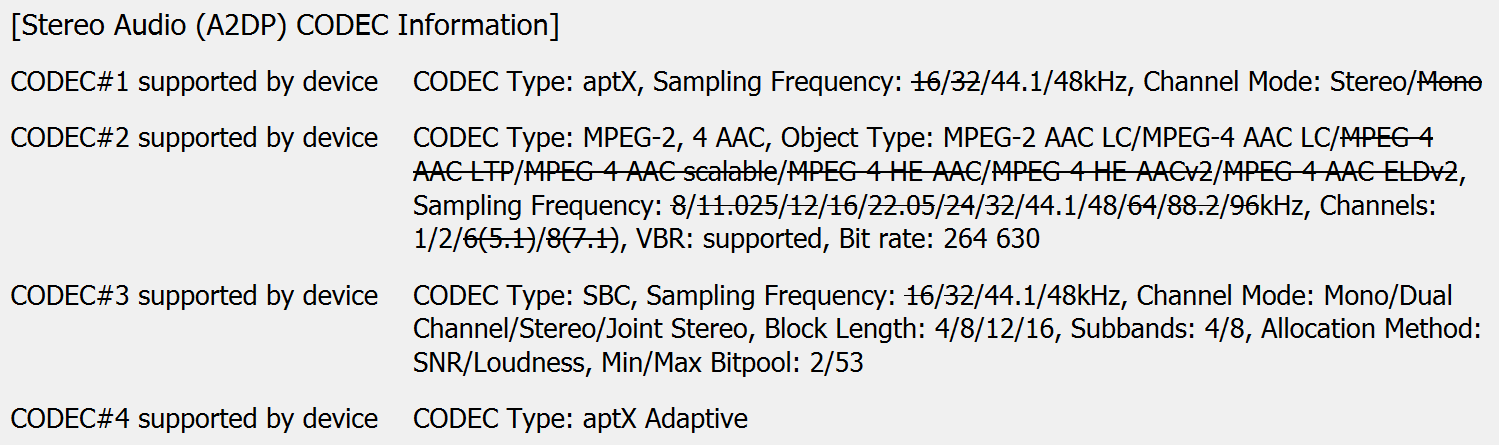The width and height of the screenshot is (1499, 445).
Task: Select the CODEC#2 supported by device label
Action: click(x=194, y=137)
